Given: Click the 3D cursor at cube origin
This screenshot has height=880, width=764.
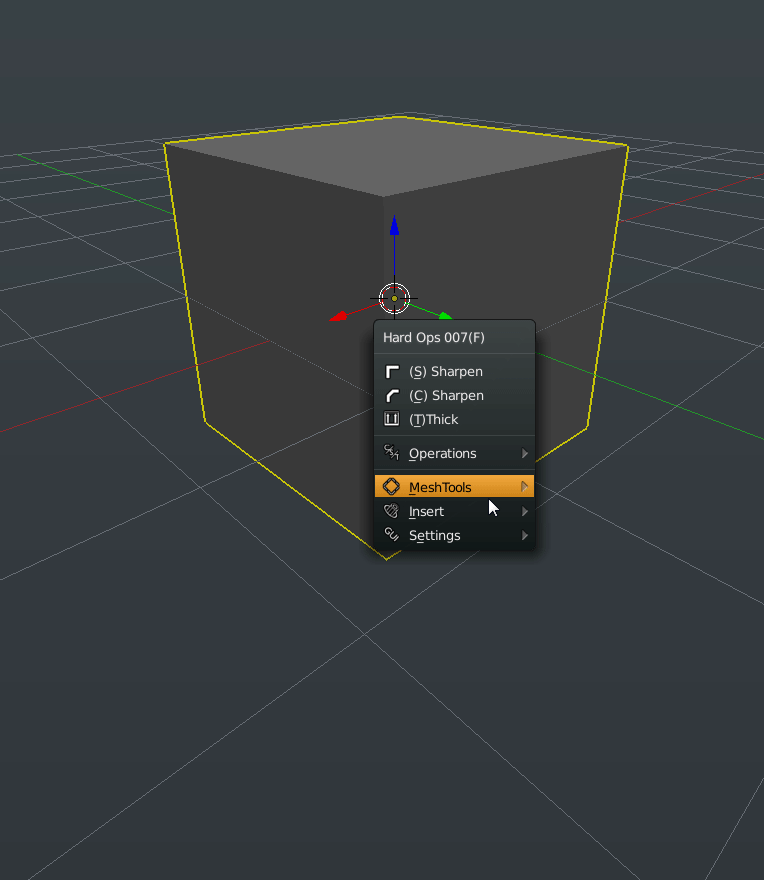Looking at the screenshot, I should click(x=395, y=298).
